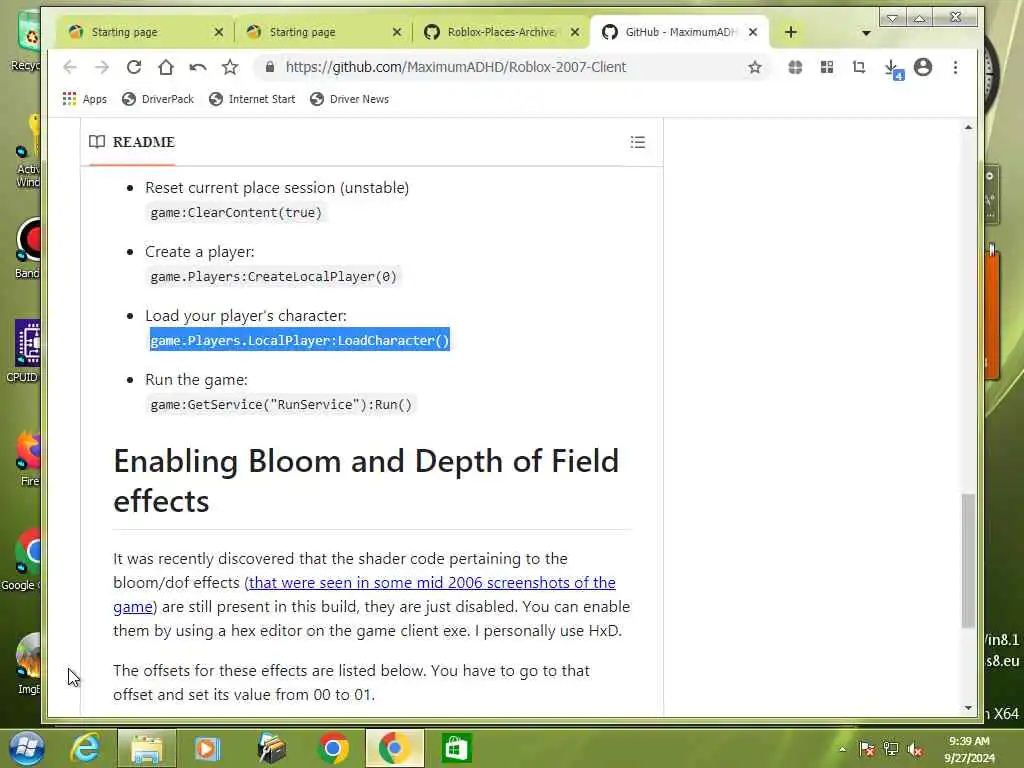
Task: Click the muted volume tray icon
Action: coord(916,749)
